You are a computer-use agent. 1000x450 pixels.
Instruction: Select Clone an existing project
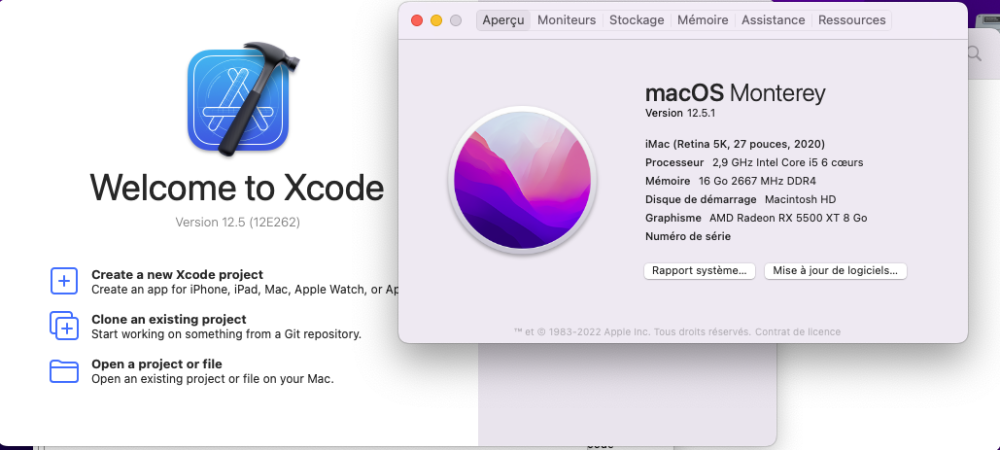click(169, 319)
